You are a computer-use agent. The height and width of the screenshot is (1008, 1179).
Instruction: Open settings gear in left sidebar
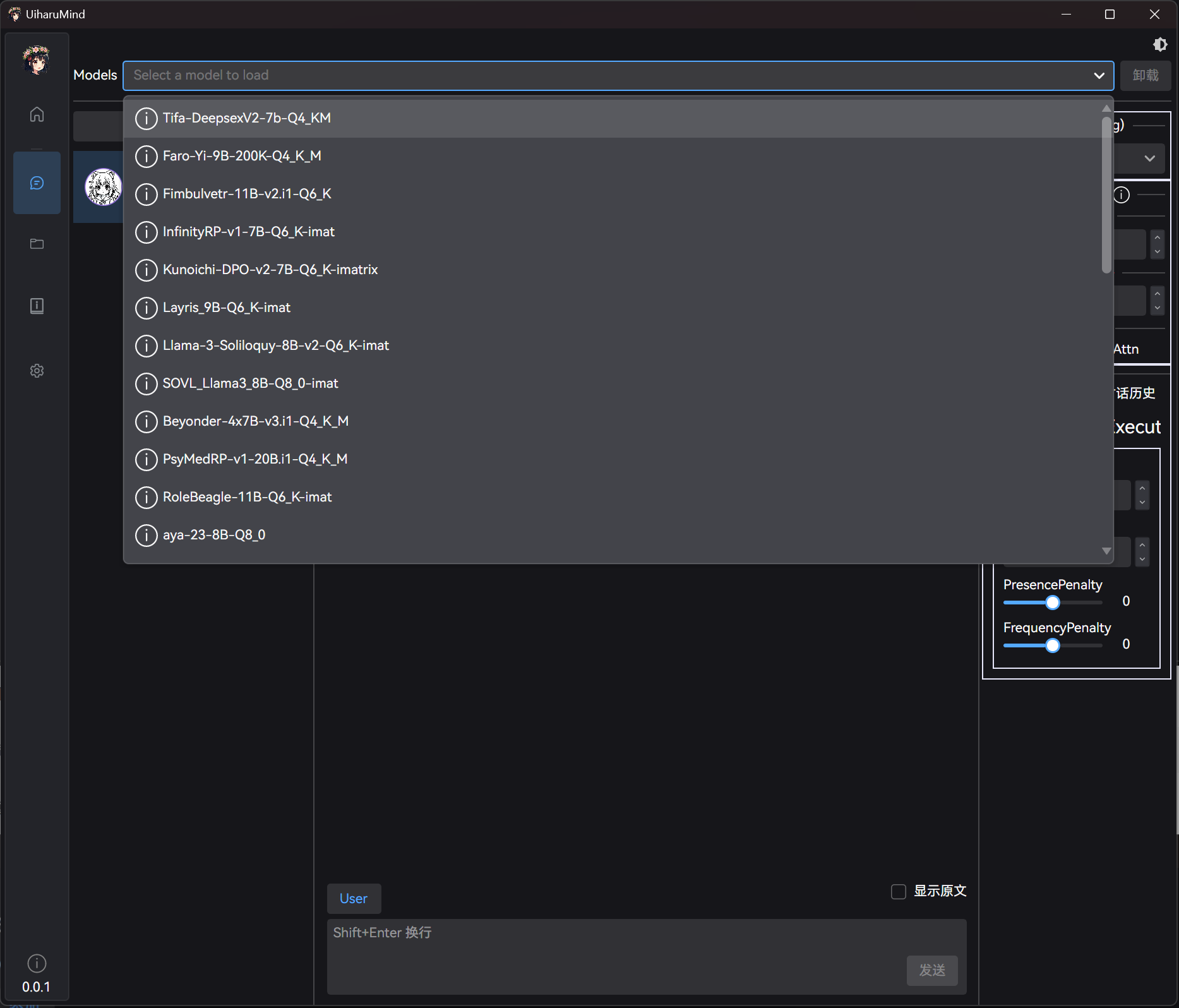37,371
